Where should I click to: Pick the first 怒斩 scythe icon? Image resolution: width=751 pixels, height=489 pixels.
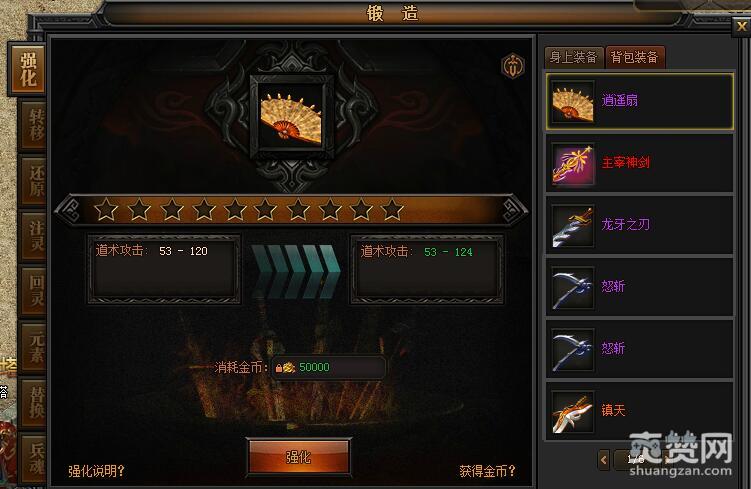pos(573,287)
